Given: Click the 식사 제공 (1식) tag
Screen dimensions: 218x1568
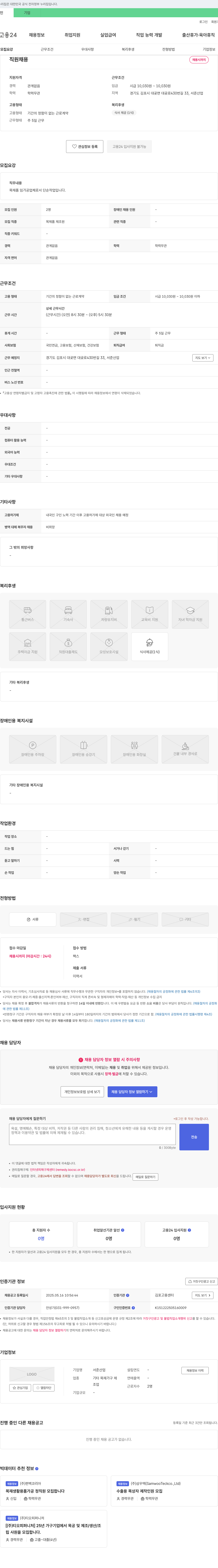Looking at the screenshot, I should pos(124,113).
